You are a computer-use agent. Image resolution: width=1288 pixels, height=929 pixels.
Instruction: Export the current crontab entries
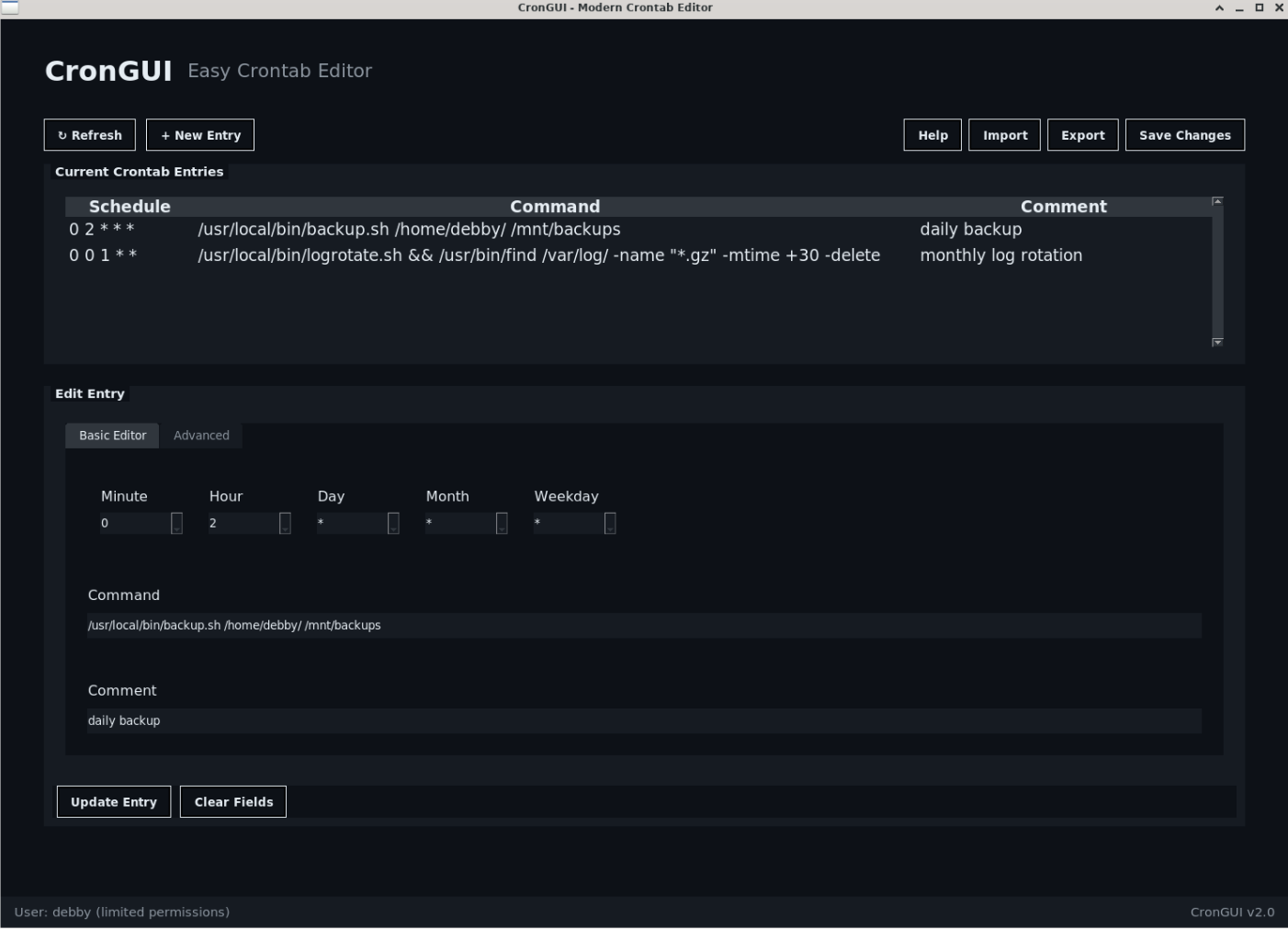coord(1082,135)
